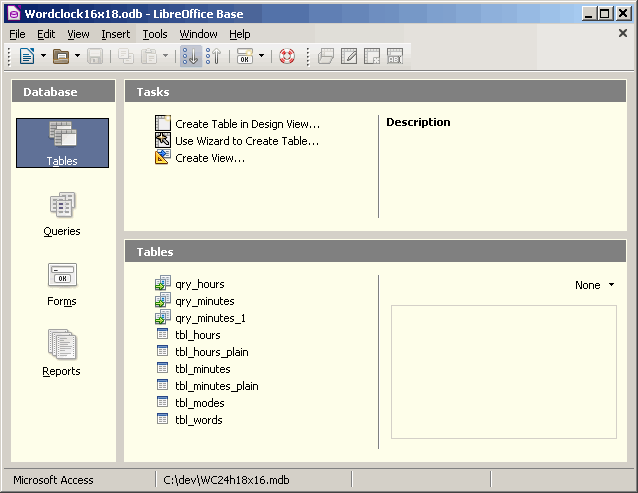Click Microsoft Access status bar entry
This screenshot has width=638, height=493.
[x=53, y=480]
